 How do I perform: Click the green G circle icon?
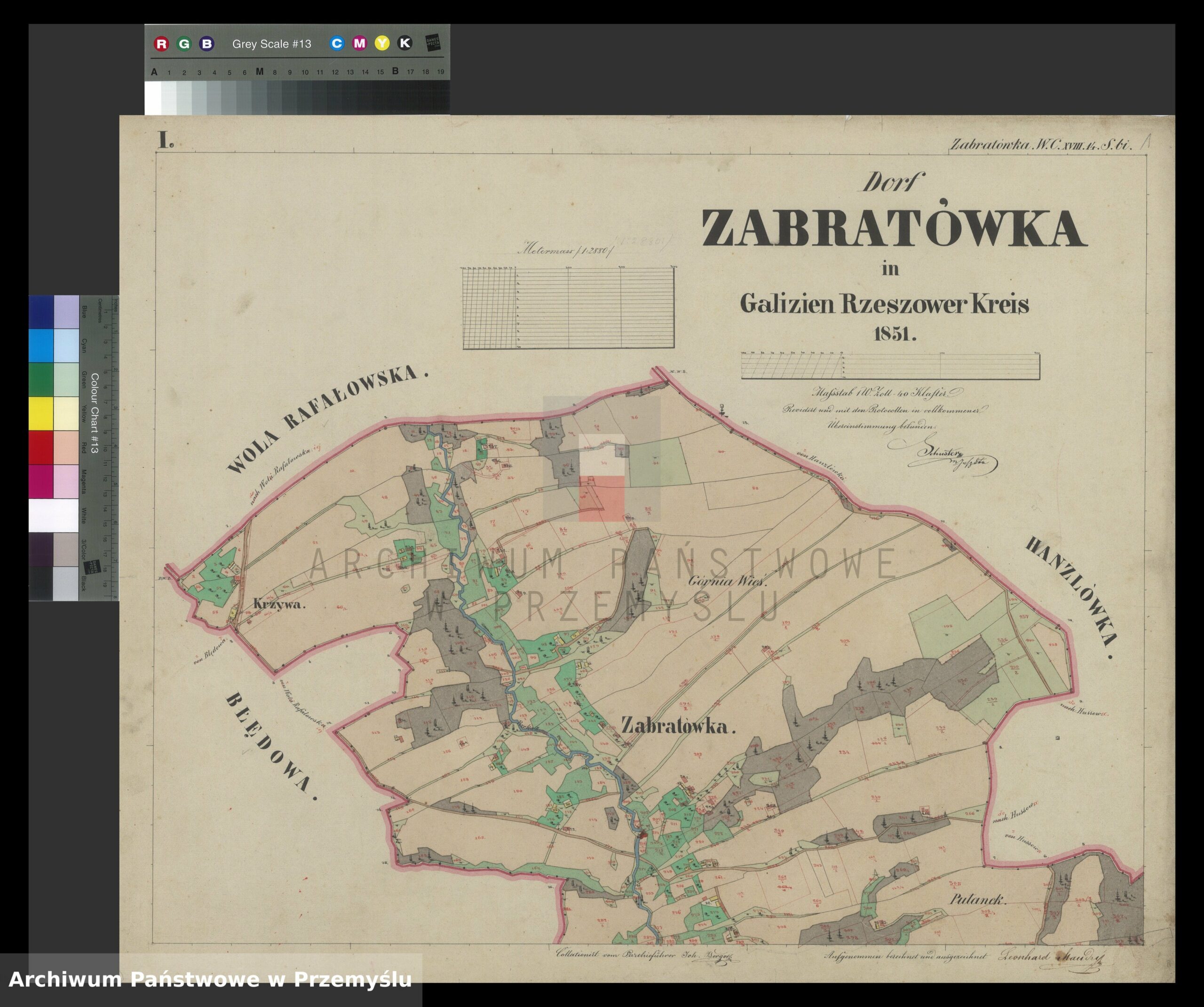(x=184, y=44)
